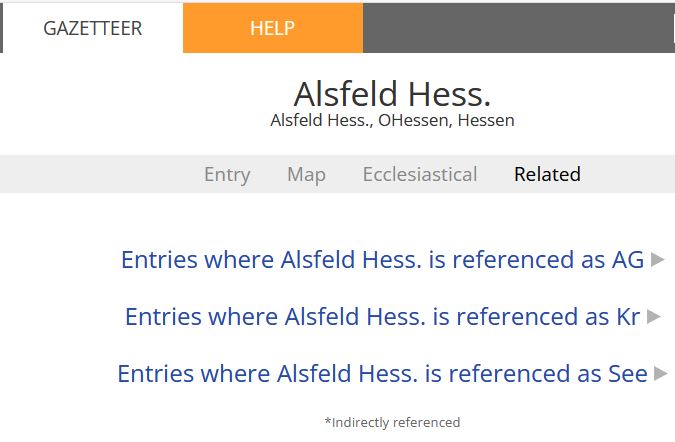The width and height of the screenshot is (675, 442).
Task: Click the '*Indirectly referenced' footnote
Action: 392,423
